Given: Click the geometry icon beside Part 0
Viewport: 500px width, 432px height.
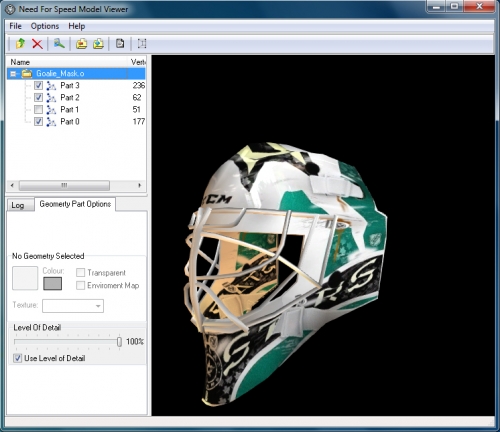Looking at the screenshot, I should 51,122.
